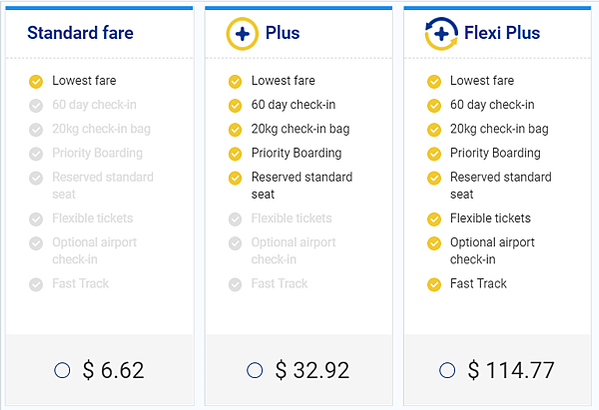The width and height of the screenshot is (599, 410).
Task: Click the 20kg check-in bag checkmark in Flexi Plus
Action: coord(434,130)
